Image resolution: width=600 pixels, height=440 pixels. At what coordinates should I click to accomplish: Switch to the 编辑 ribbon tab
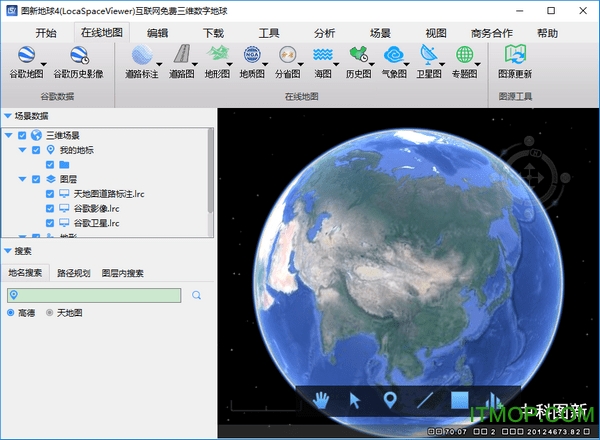157,33
